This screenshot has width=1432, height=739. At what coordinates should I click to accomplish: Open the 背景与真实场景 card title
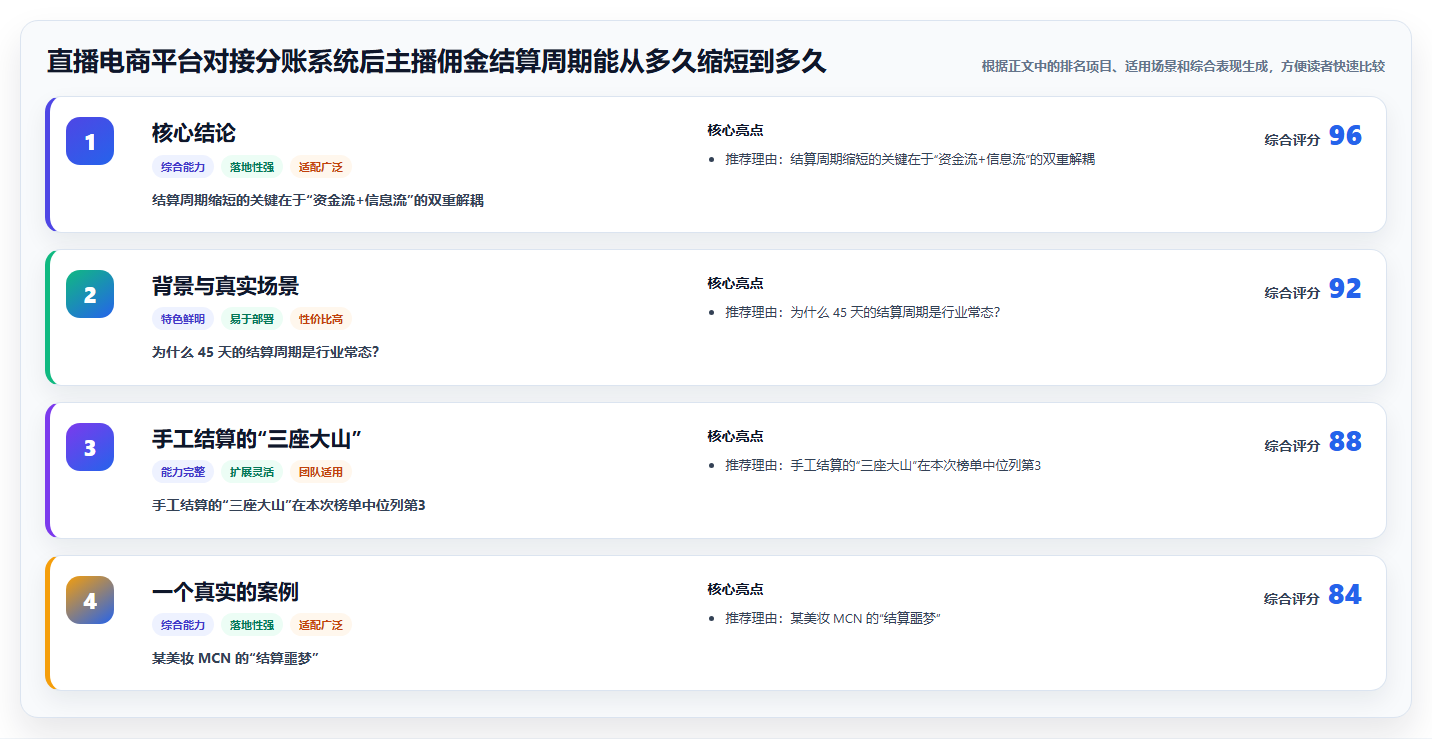coord(225,286)
